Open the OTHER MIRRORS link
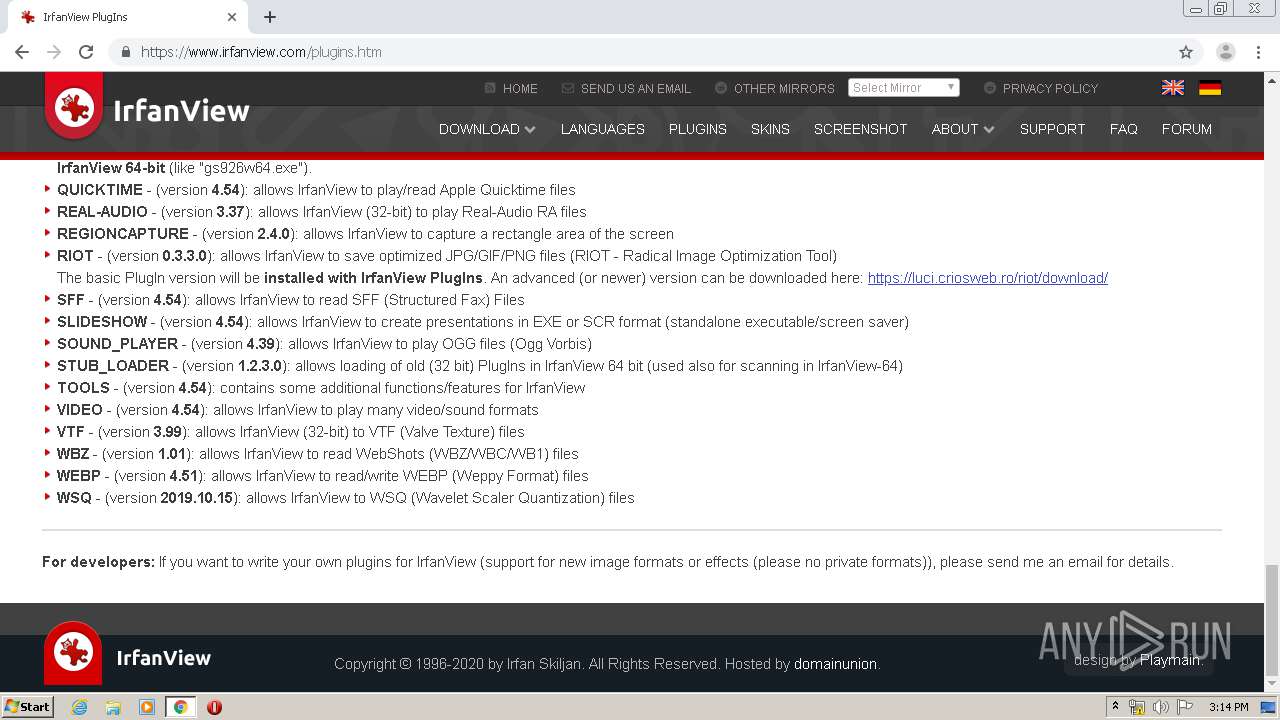Image resolution: width=1280 pixels, height=720 pixels. (x=775, y=88)
